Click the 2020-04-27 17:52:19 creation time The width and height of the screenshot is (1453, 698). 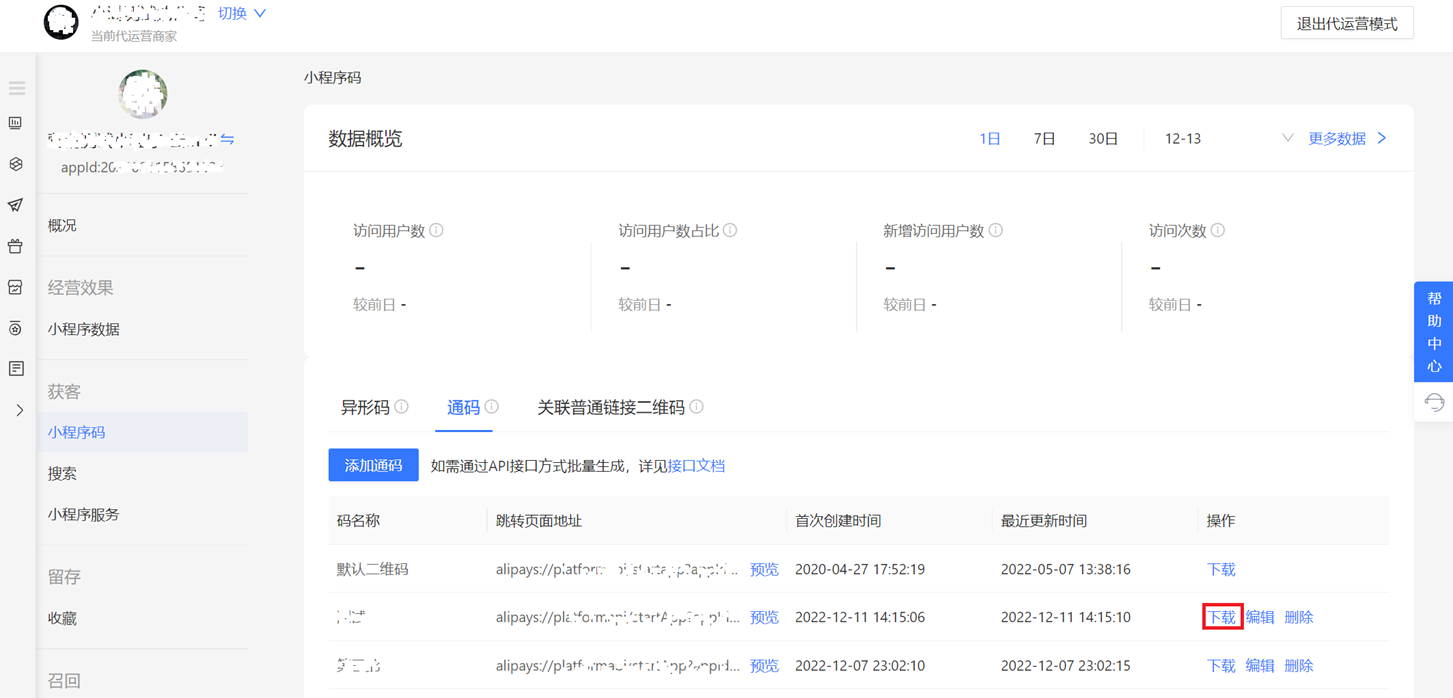tap(860, 569)
